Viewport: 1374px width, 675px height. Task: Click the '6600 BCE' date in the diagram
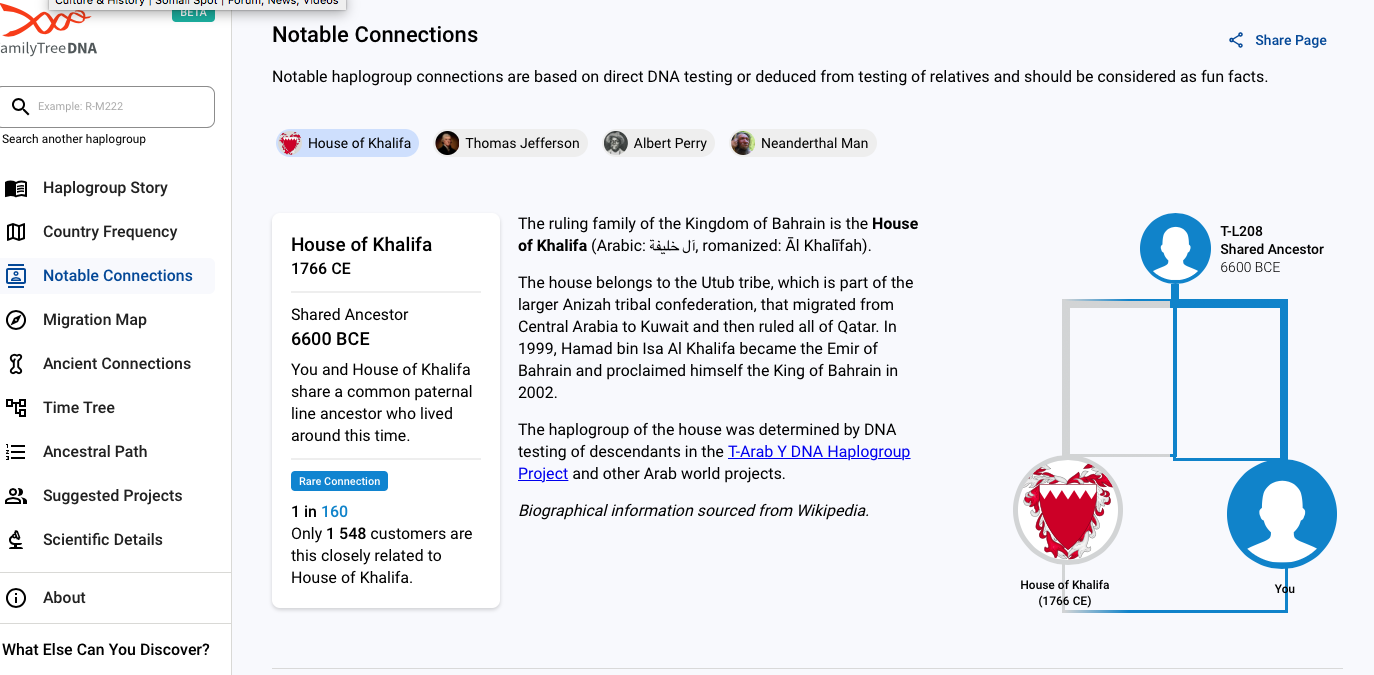click(x=1250, y=267)
